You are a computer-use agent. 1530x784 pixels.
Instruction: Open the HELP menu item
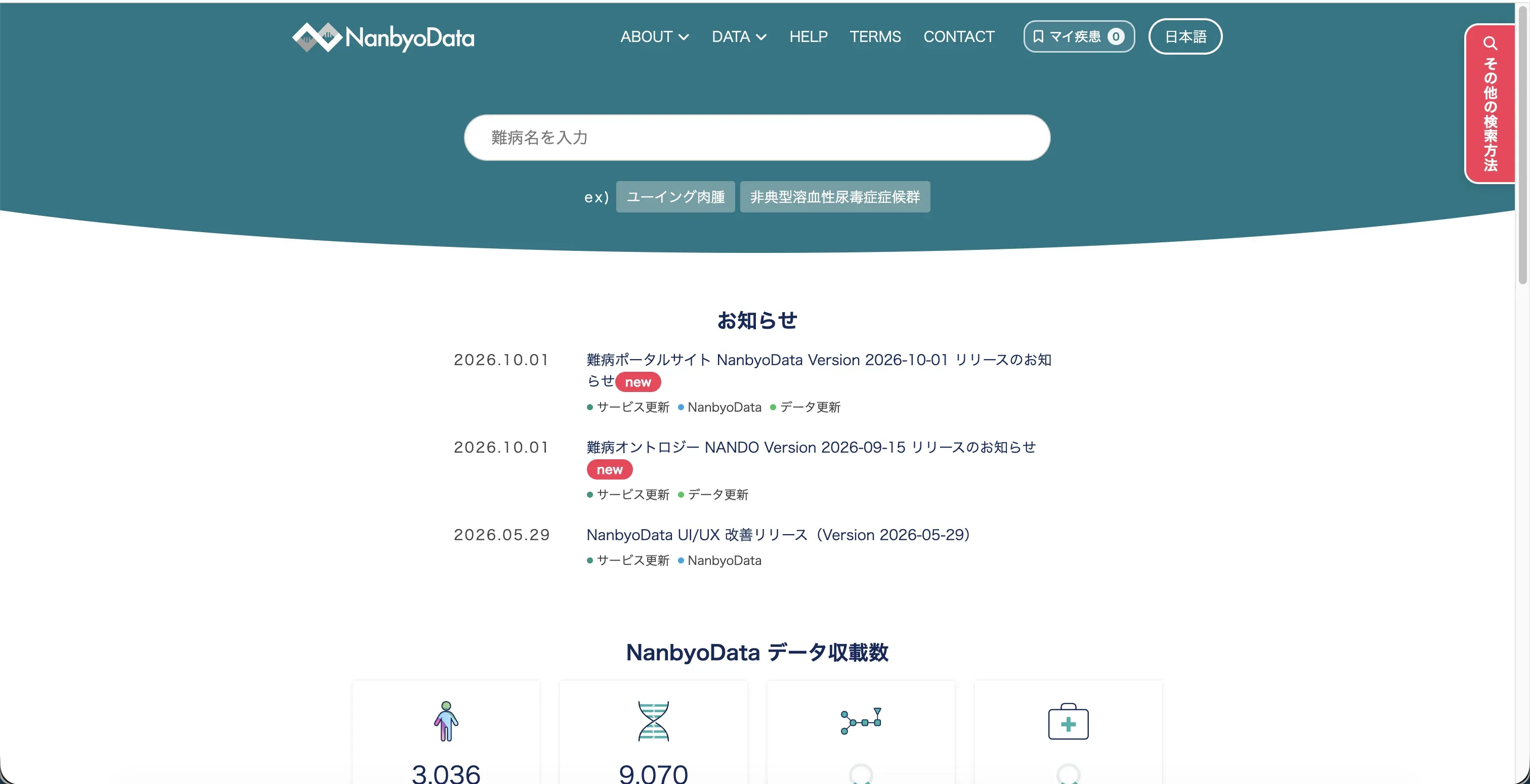(808, 37)
